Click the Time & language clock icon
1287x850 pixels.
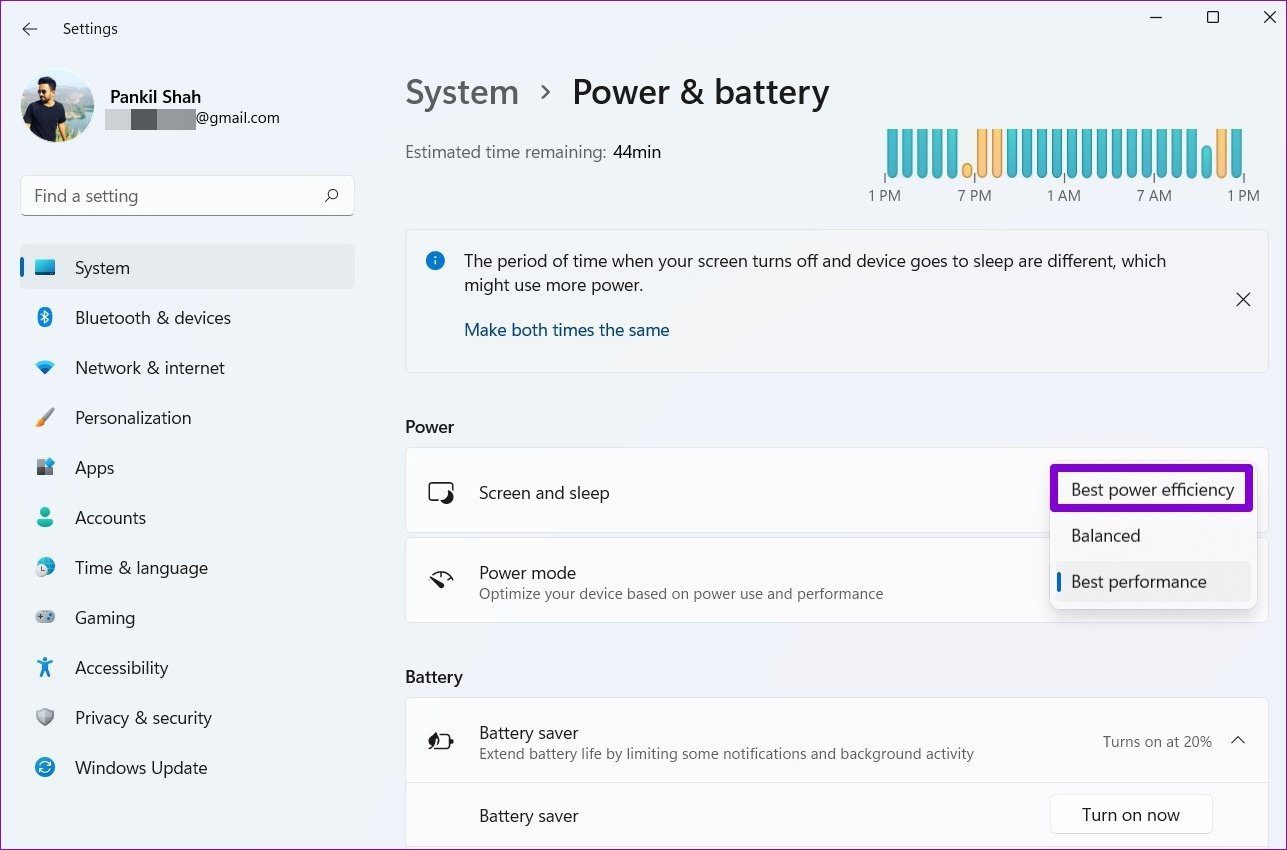(x=45, y=568)
